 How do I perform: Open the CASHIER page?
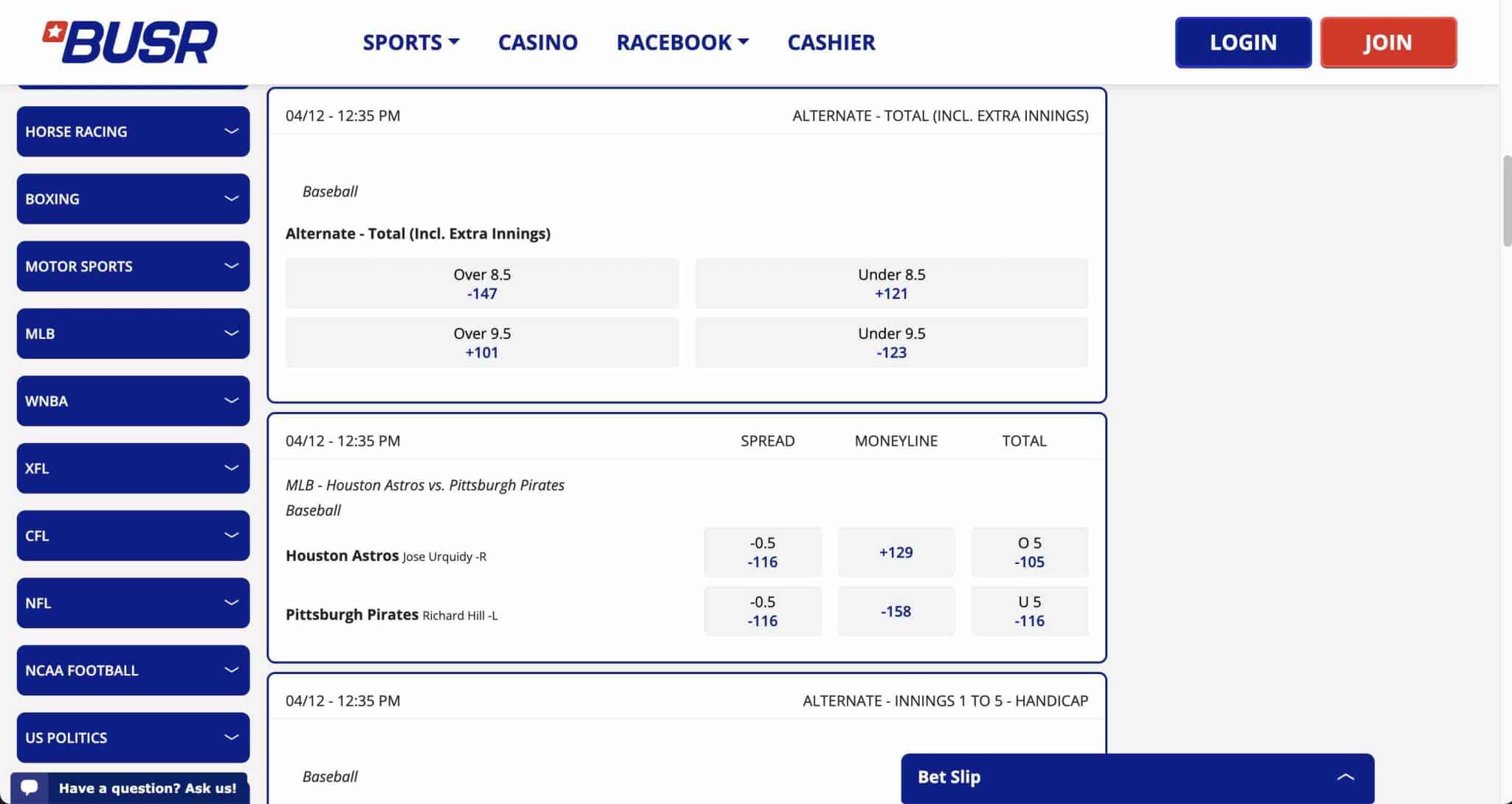click(831, 42)
